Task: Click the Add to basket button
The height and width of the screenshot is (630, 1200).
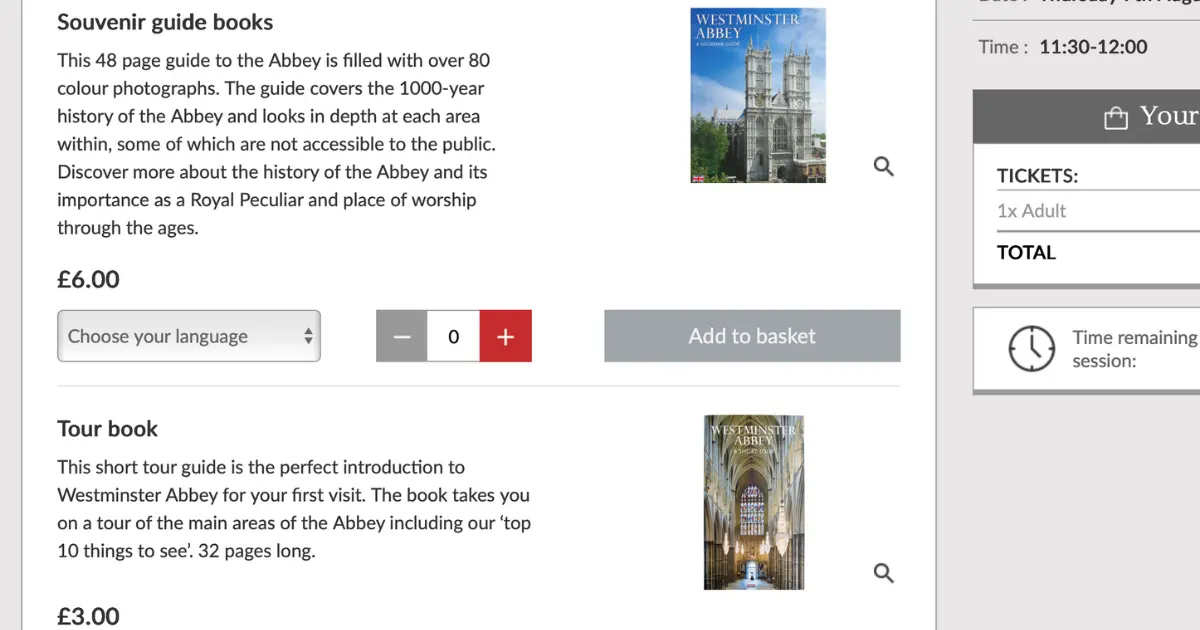Action: click(752, 336)
